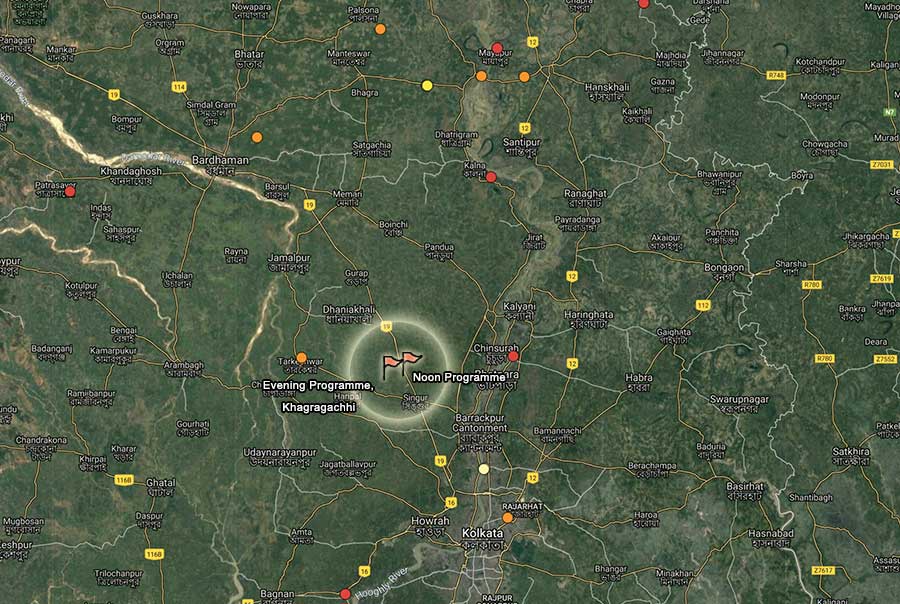Image resolution: width=900 pixels, height=604 pixels.
Task: Select the red marker at Patrasayer
Action: (x=69, y=192)
